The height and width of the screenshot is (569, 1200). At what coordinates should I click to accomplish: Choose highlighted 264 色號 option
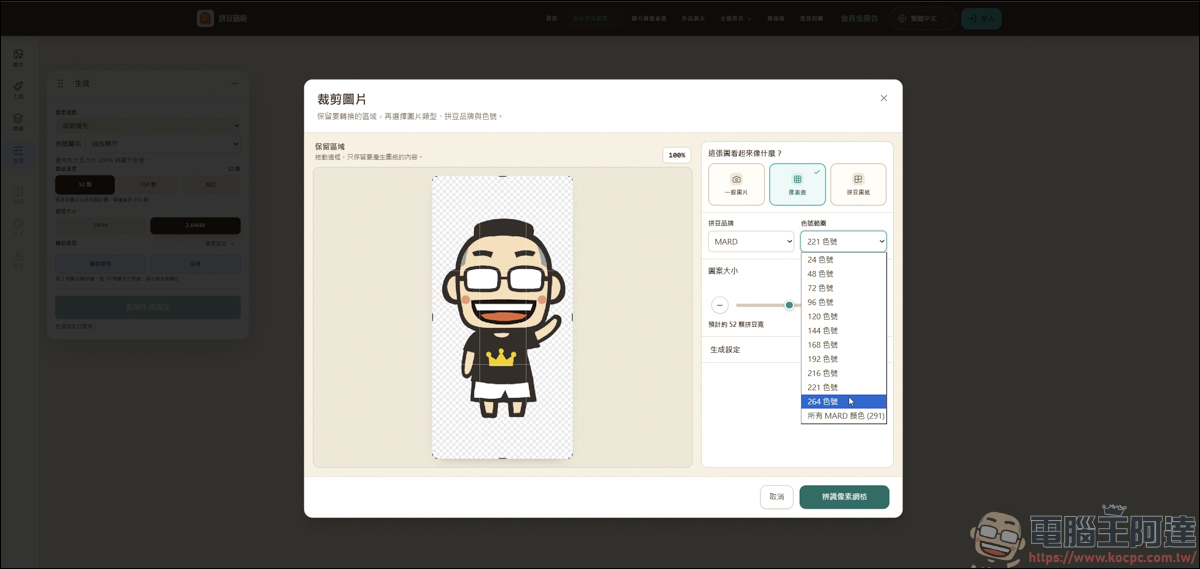(x=843, y=401)
